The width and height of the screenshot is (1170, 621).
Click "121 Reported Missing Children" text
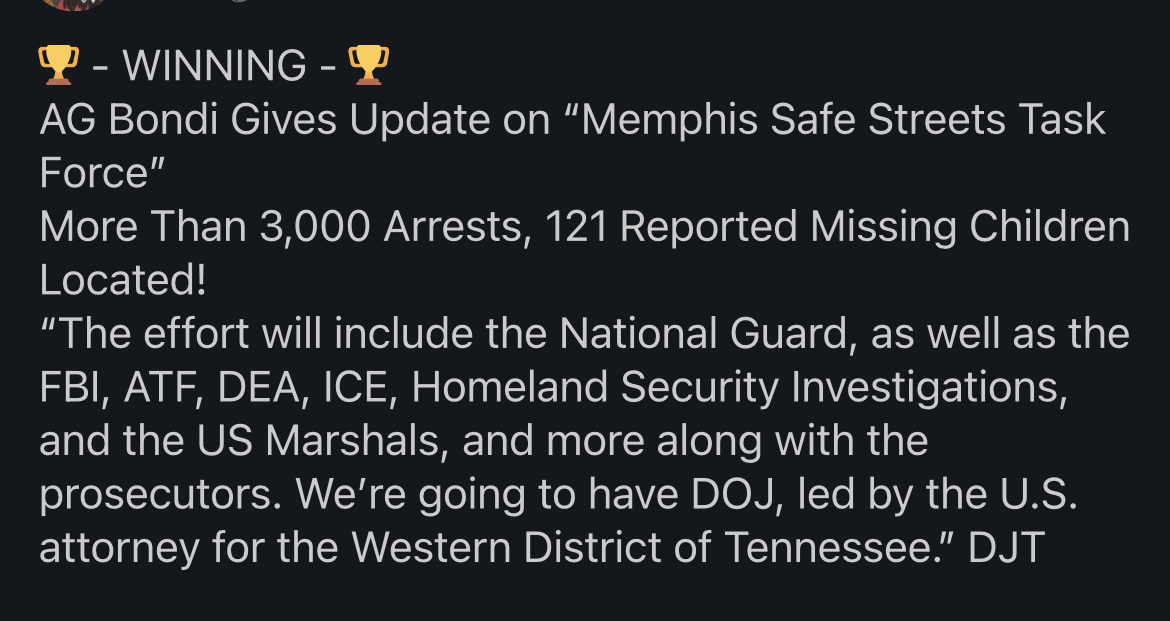click(x=837, y=228)
